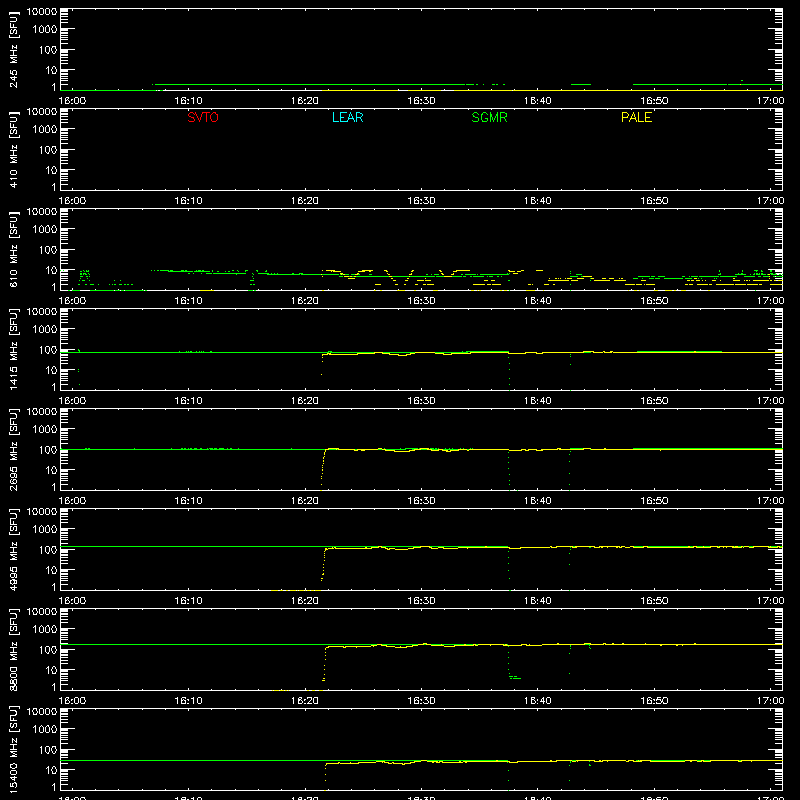This screenshot has width=800, height=800.
Task: Click the 10 y-axis label of 2695 MHz panel
Action: pos(51,470)
